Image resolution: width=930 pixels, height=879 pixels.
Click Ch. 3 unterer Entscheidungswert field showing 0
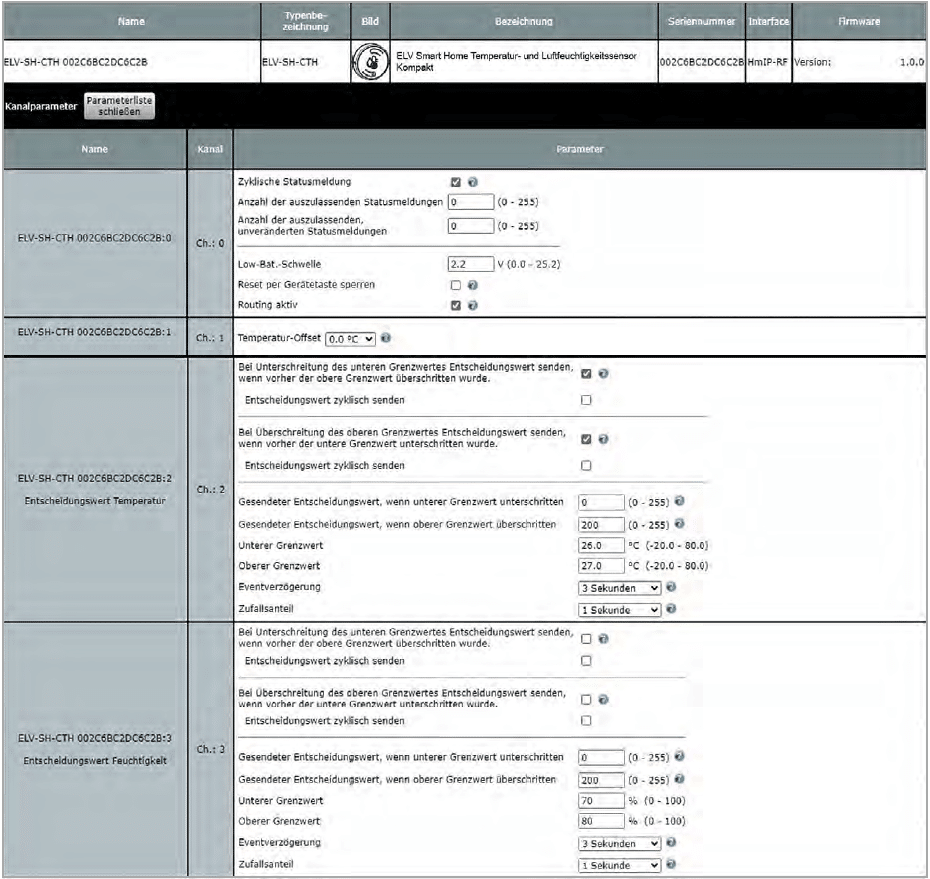[601, 757]
